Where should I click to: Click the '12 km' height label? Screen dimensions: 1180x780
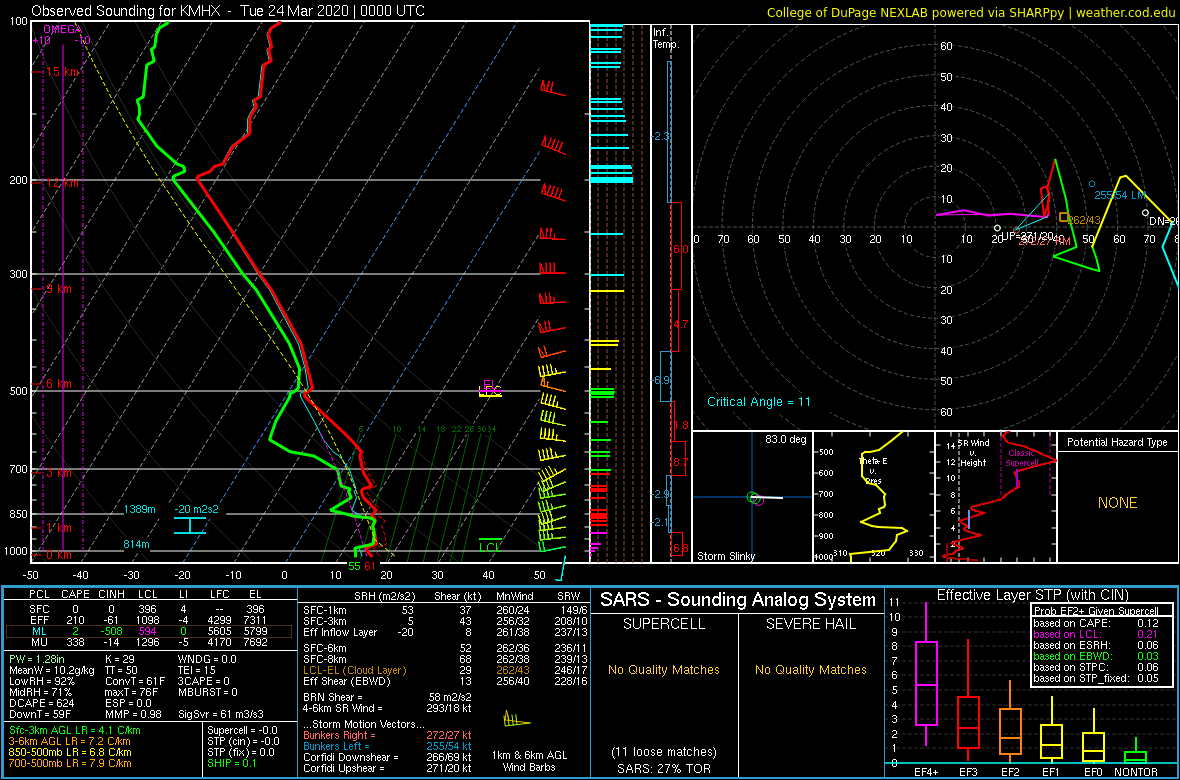[x=62, y=183]
